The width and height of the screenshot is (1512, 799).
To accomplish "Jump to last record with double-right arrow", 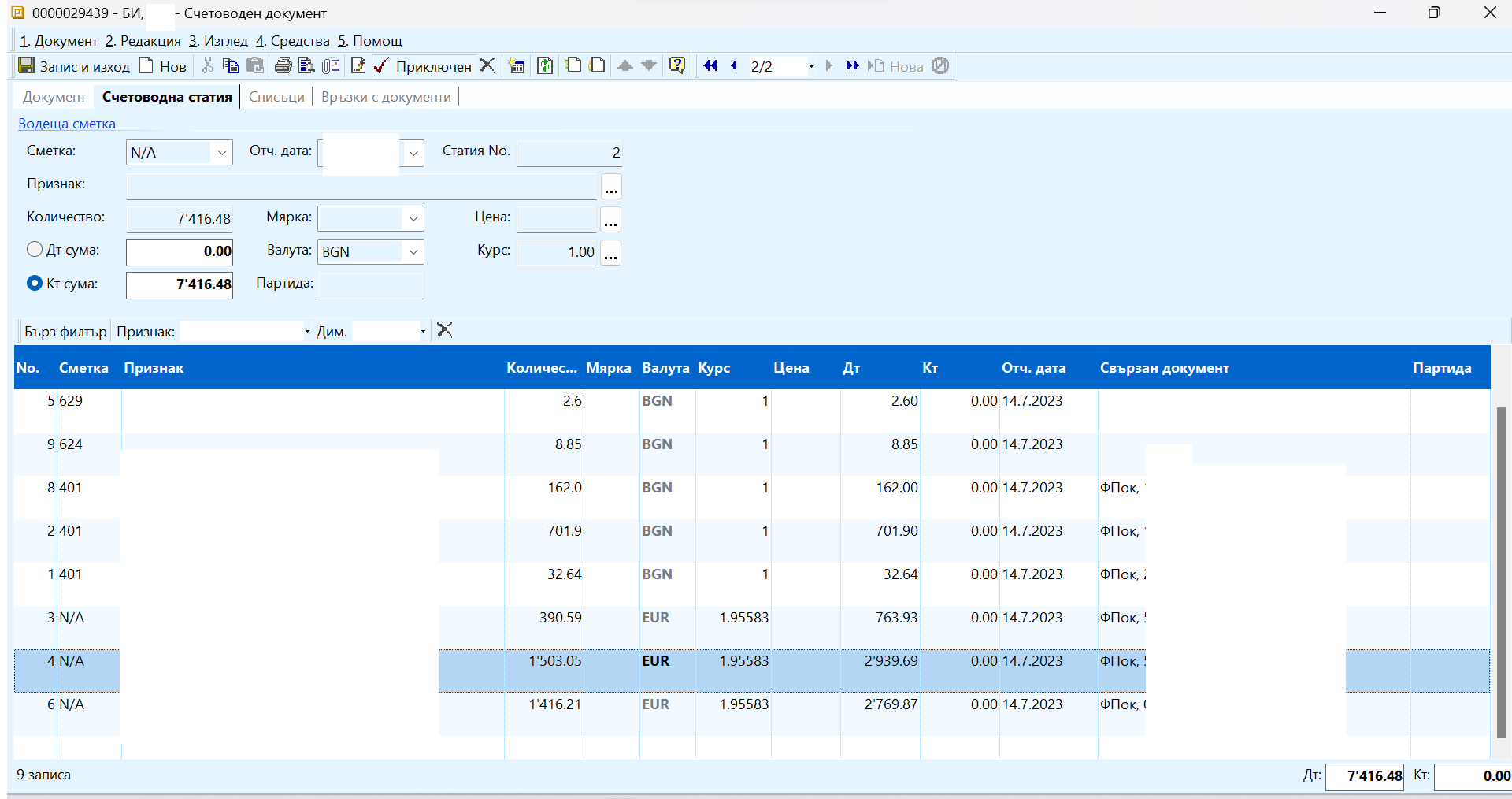I will coord(851,65).
